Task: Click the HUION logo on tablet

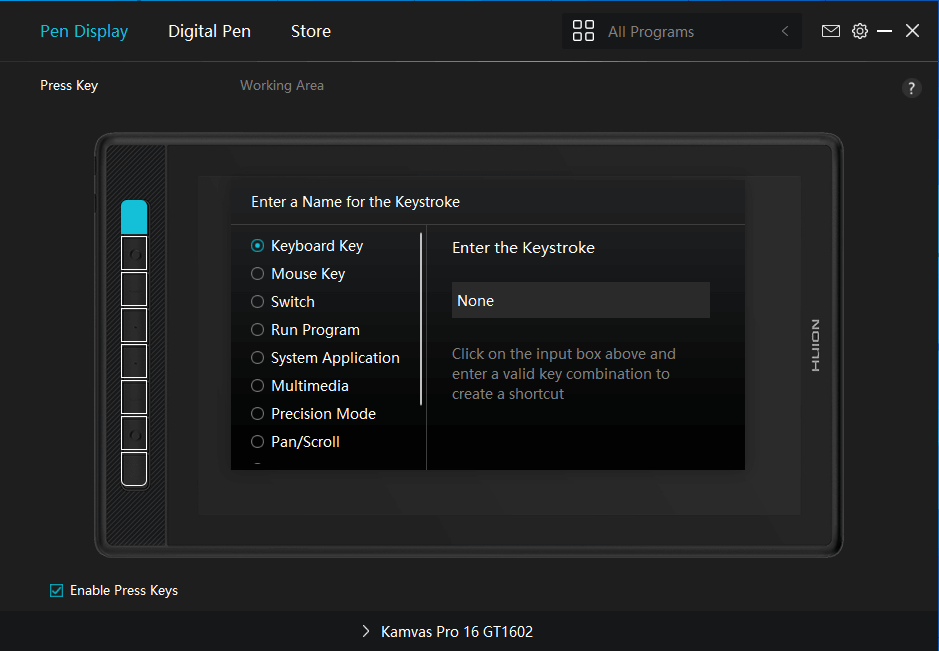Action: coord(815,346)
